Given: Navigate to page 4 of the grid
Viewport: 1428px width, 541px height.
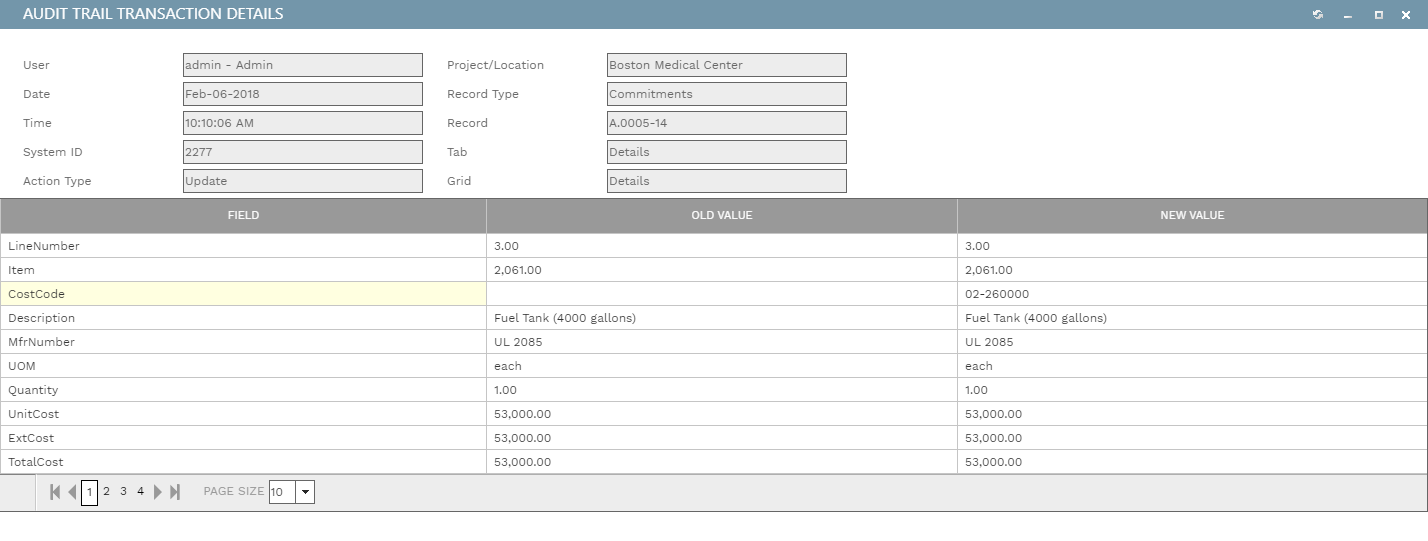Looking at the screenshot, I should (x=140, y=491).
